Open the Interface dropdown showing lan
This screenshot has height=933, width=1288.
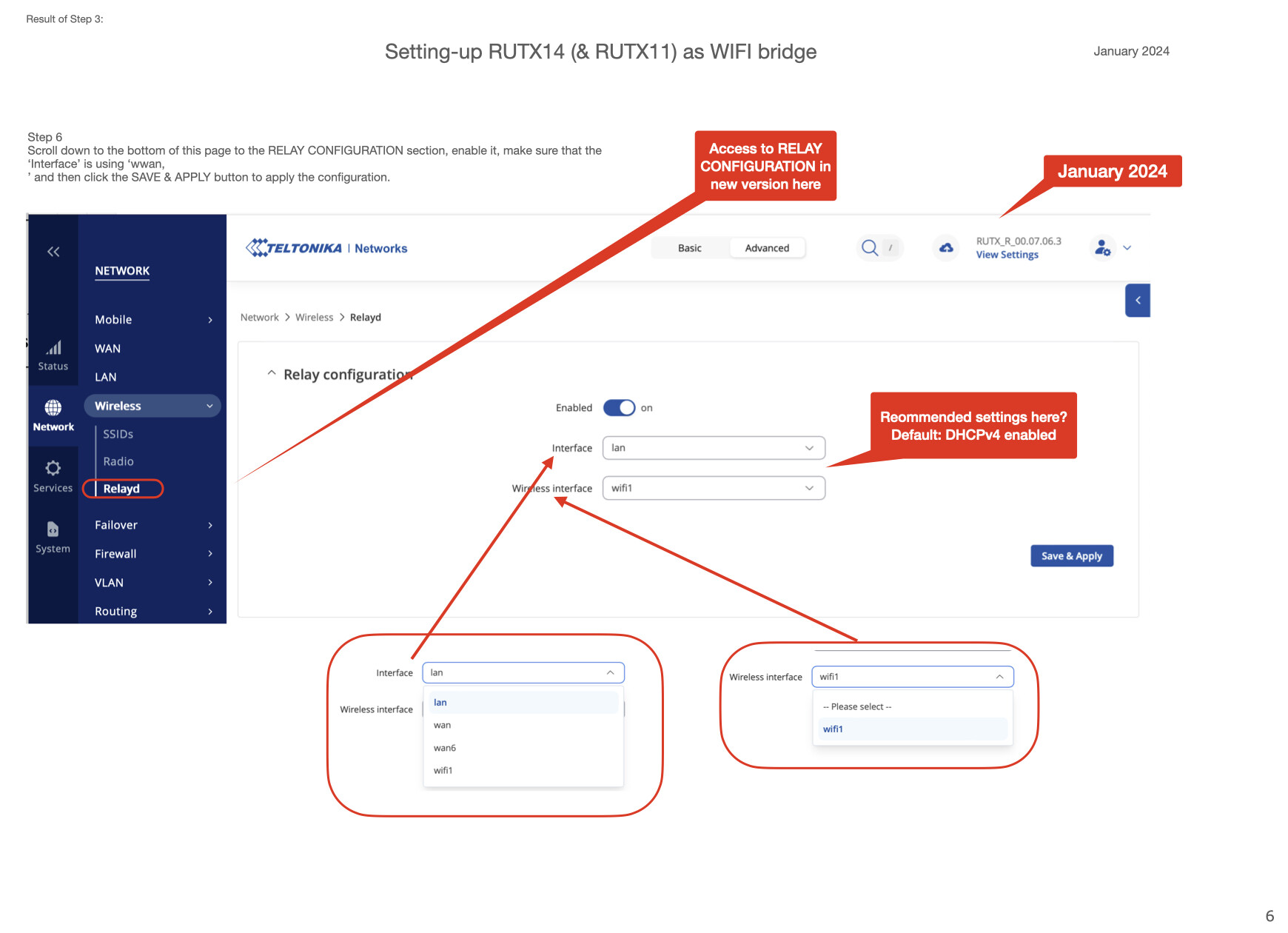coord(714,448)
